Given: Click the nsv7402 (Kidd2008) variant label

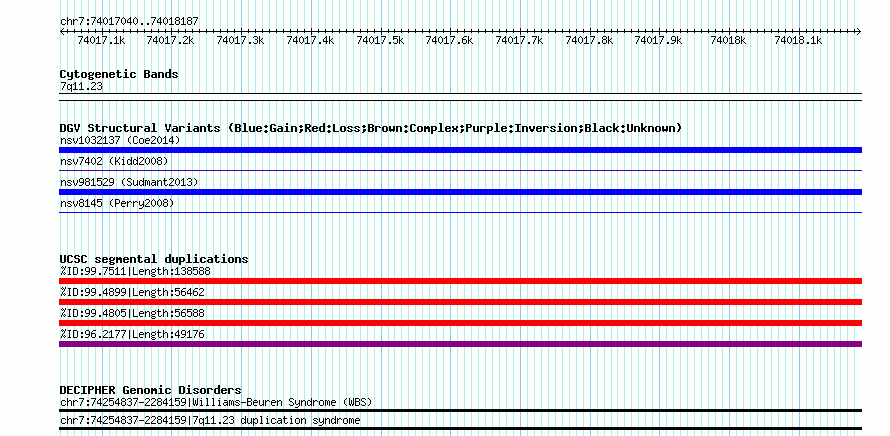Looking at the screenshot, I should click(114, 161).
